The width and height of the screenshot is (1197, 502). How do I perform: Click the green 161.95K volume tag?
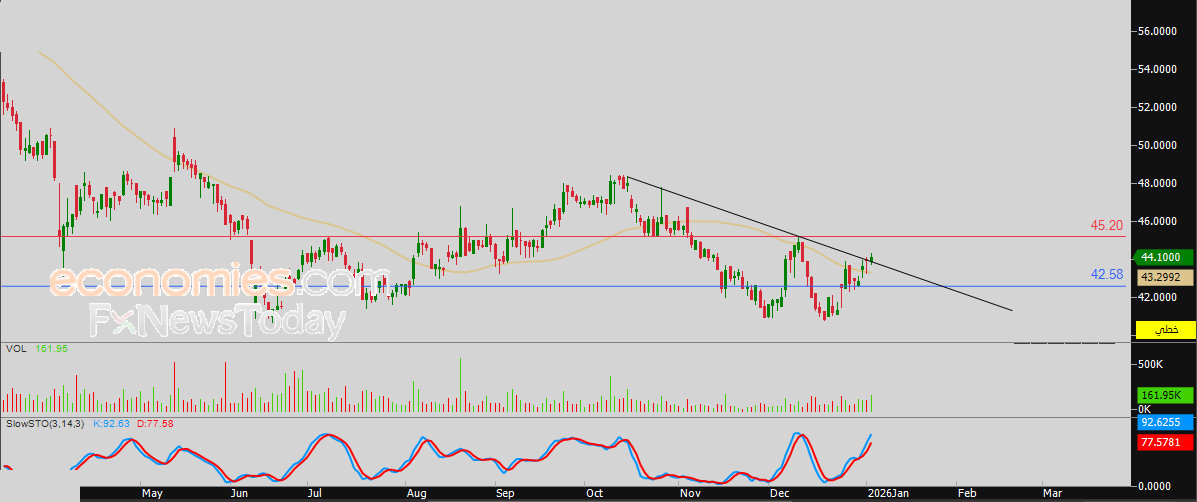click(1165, 395)
